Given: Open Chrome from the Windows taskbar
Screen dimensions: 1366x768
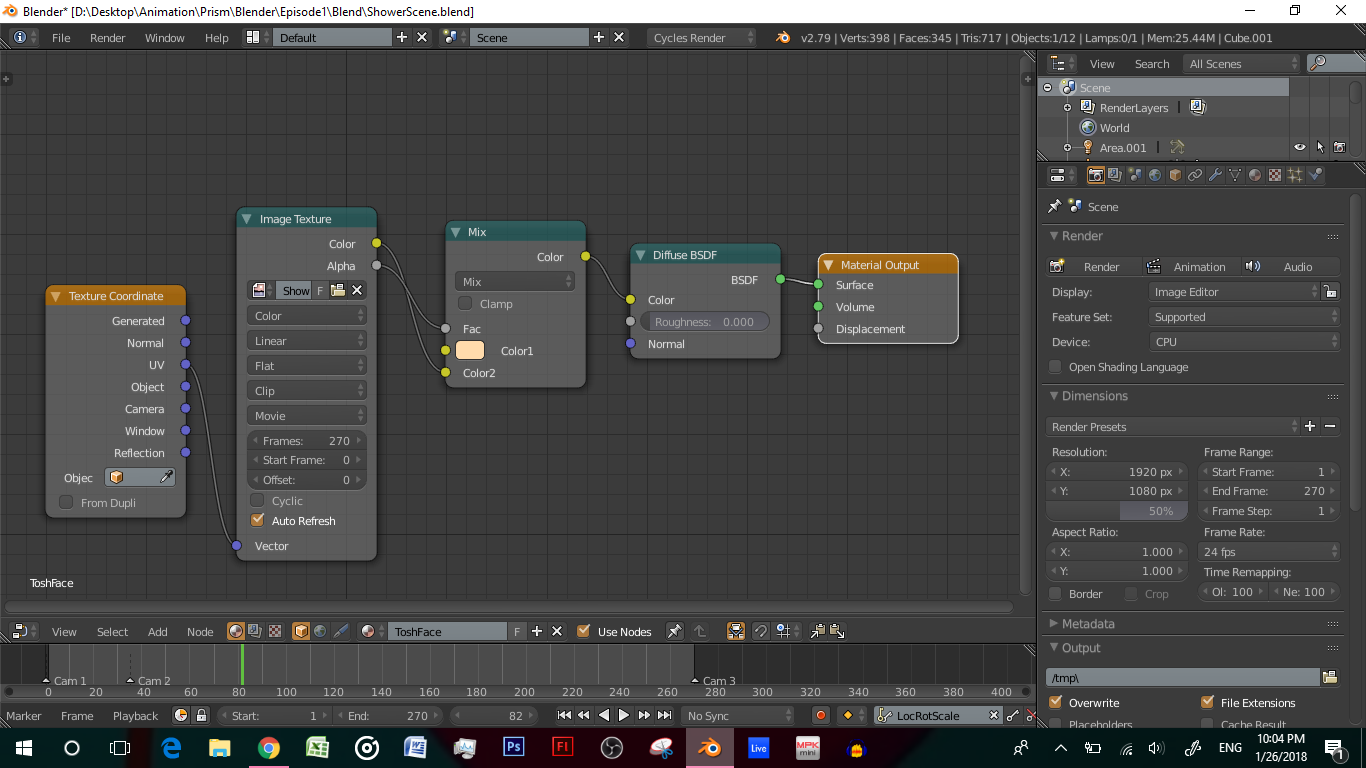Looking at the screenshot, I should 269,747.
